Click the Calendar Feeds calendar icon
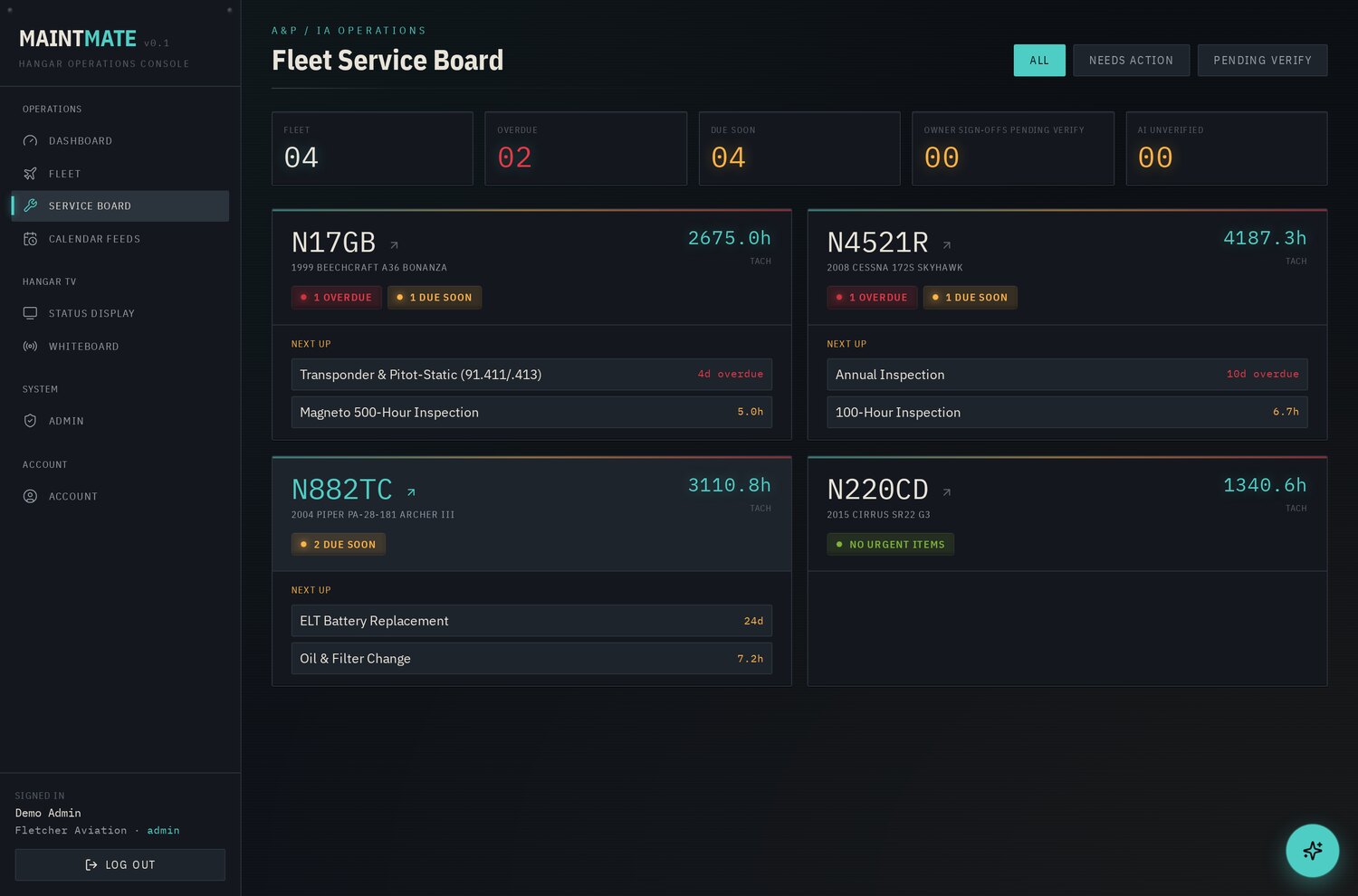The width and height of the screenshot is (1358, 896). (x=30, y=239)
